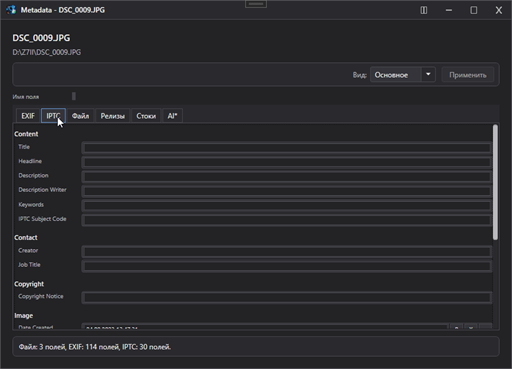The image size is (512, 369).
Task: Minimize the Metadata window
Action: click(449, 10)
